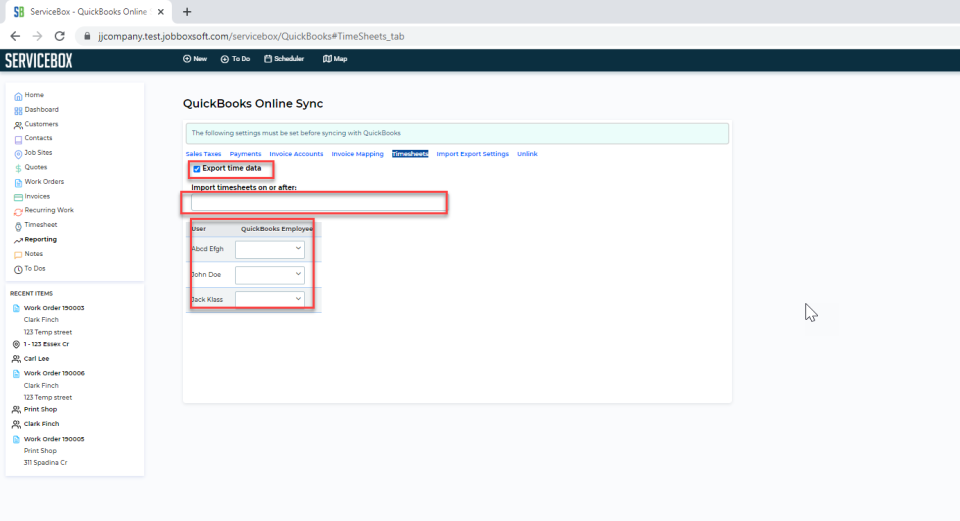Click the Notes icon in sidebar
The image size is (960, 521).
18,255
